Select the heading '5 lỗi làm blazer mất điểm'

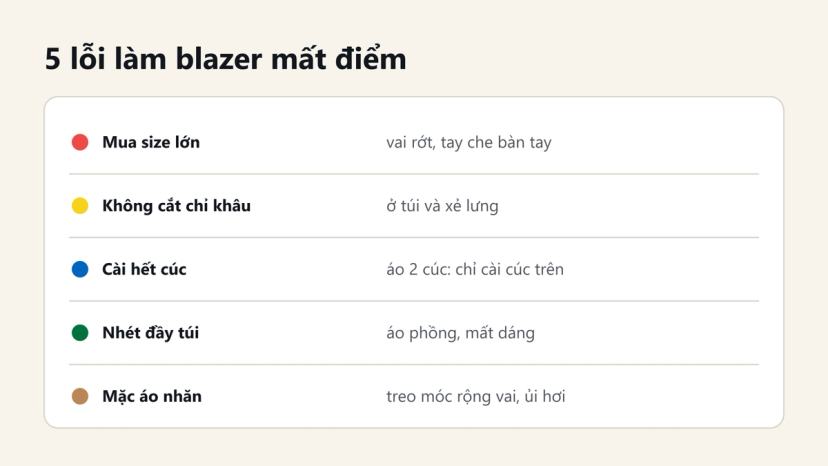point(225,58)
